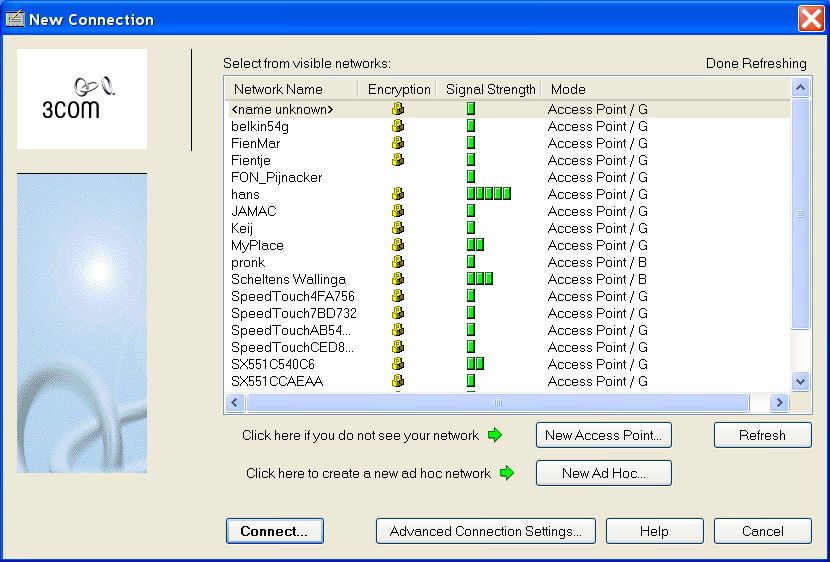The image size is (830, 562).
Task: Click the lock icon for JAMAC
Action: pos(398,211)
